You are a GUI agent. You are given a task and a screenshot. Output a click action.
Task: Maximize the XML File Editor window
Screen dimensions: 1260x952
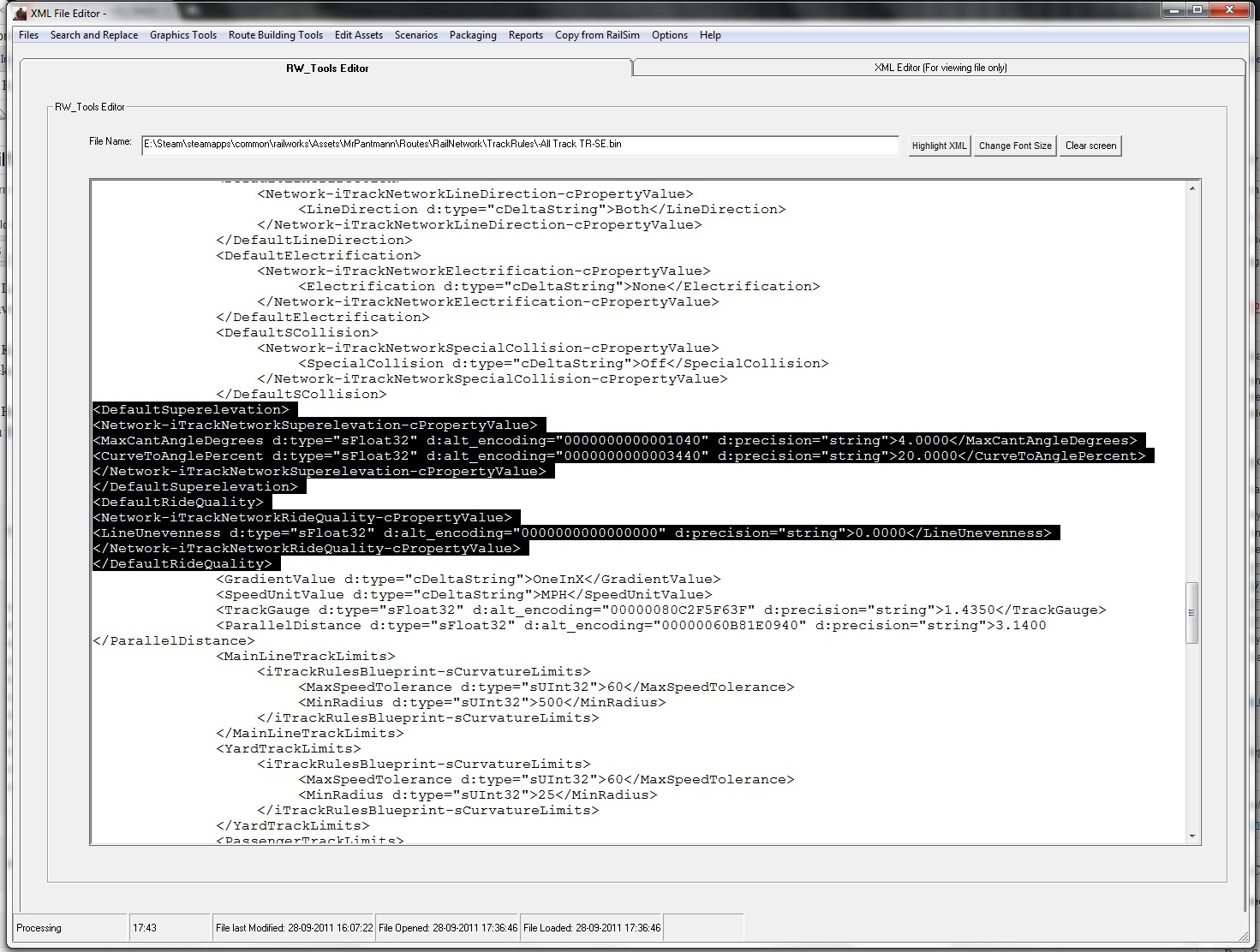(1197, 10)
